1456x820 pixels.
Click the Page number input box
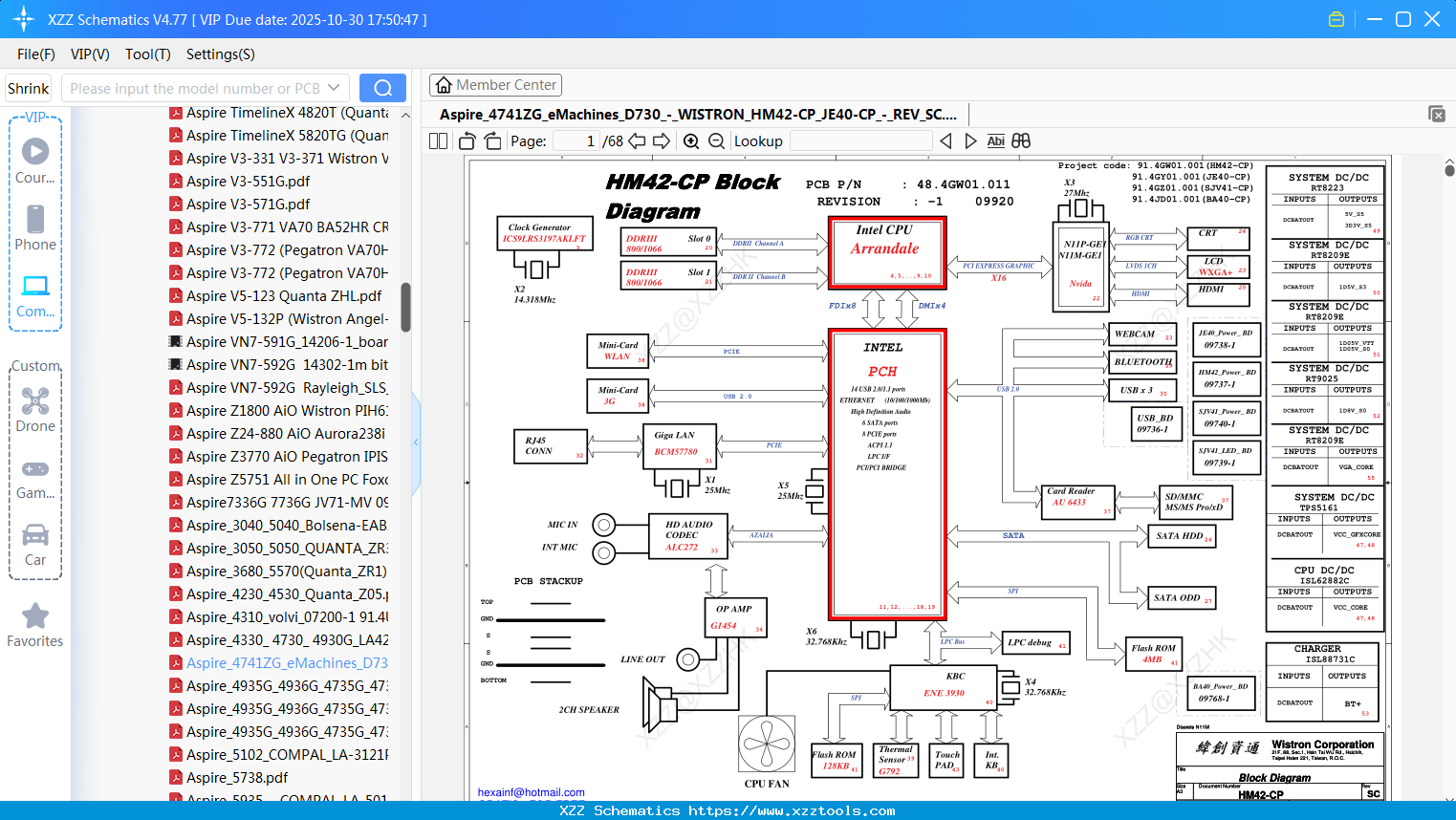(576, 140)
